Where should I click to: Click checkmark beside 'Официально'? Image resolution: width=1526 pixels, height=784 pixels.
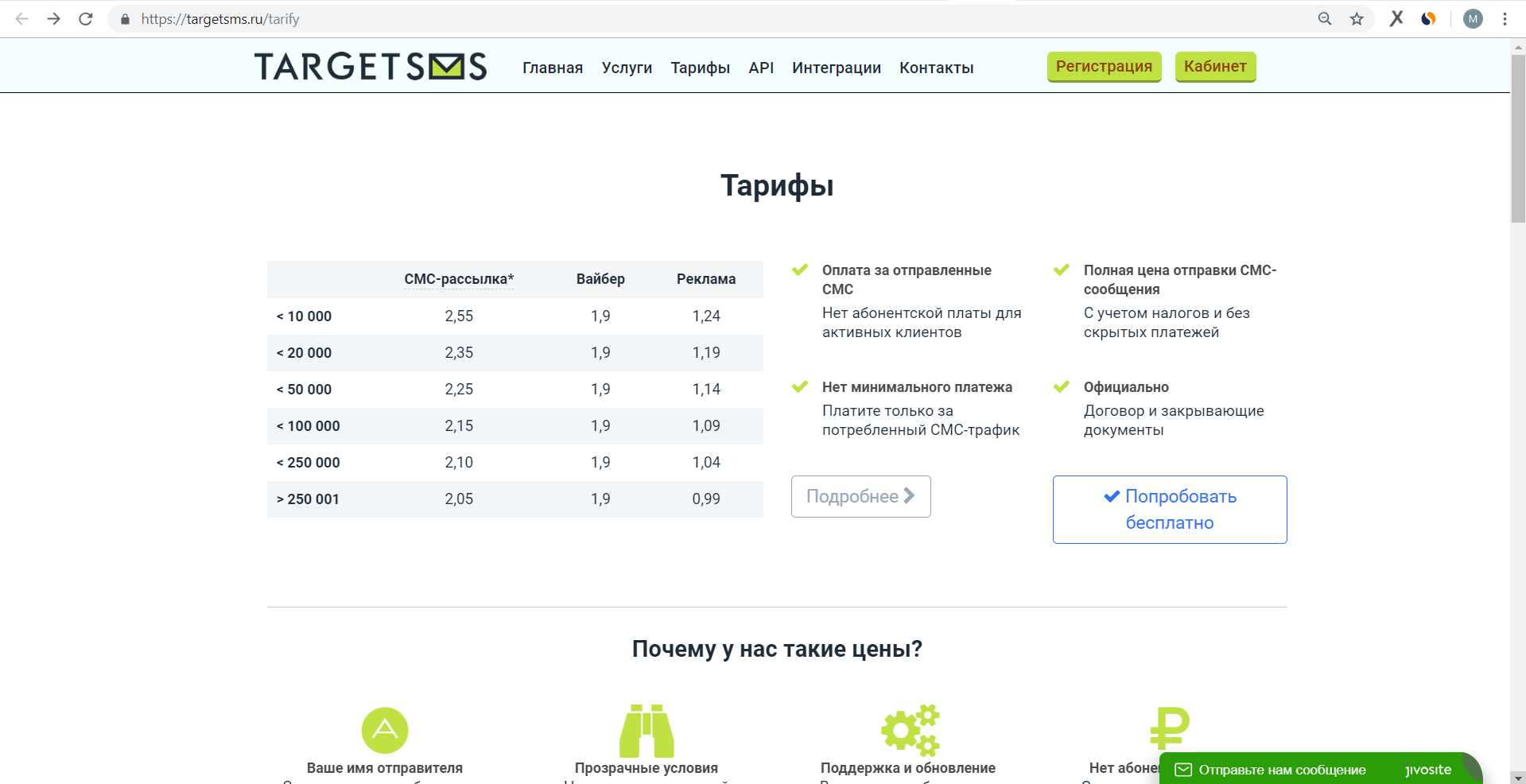pos(1062,387)
